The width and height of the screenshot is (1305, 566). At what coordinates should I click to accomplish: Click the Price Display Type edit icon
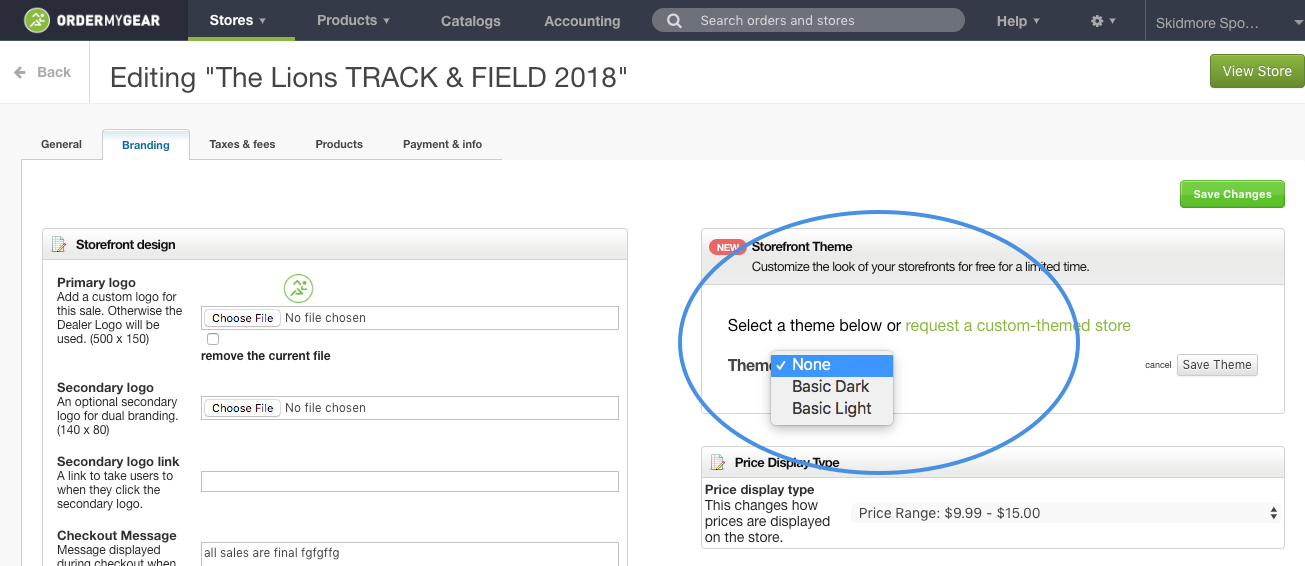[717, 462]
